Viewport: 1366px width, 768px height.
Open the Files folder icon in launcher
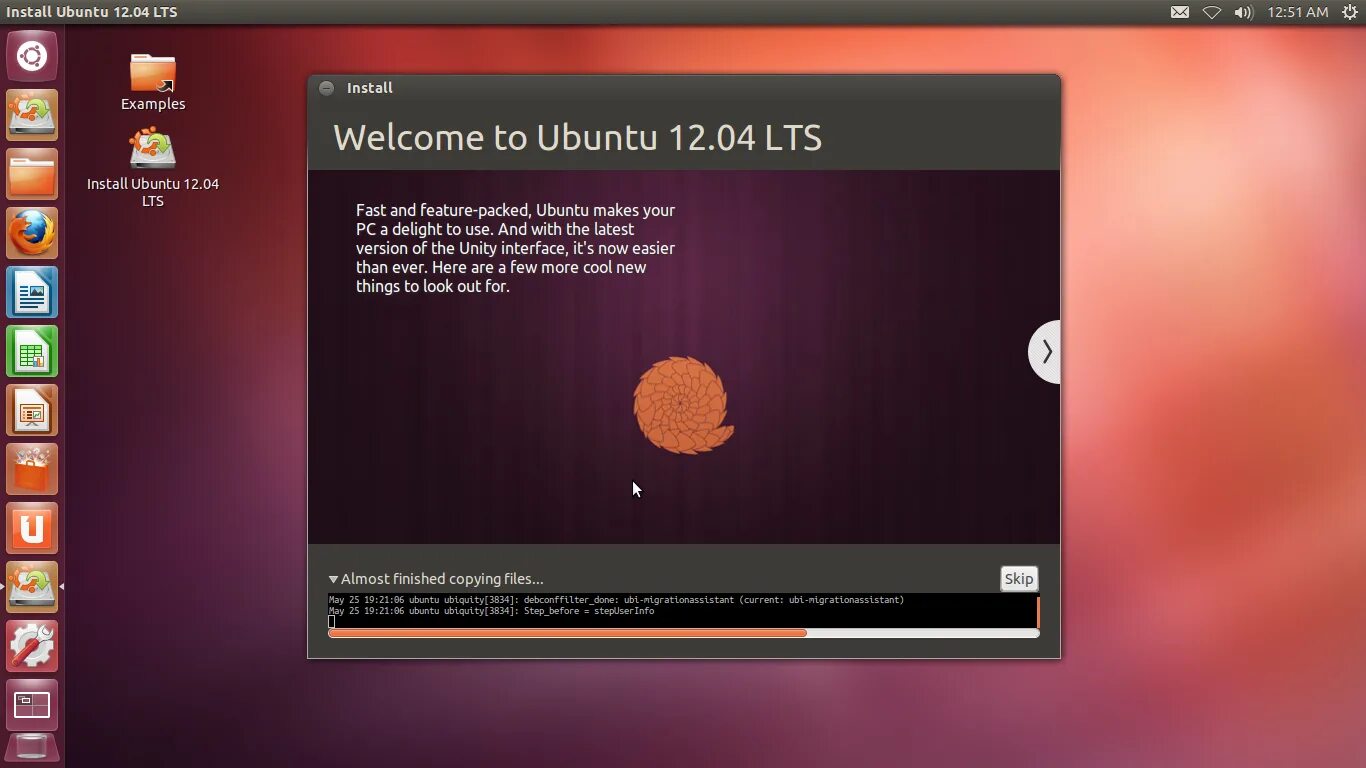[32, 174]
